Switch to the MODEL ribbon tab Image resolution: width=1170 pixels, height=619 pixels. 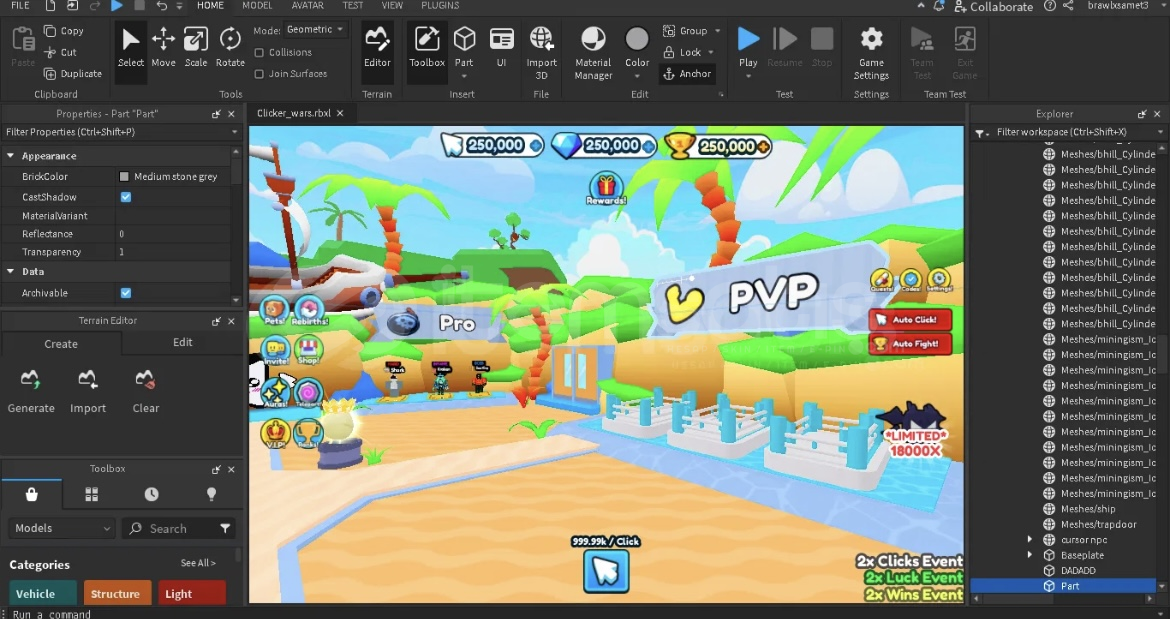[257, 6]
